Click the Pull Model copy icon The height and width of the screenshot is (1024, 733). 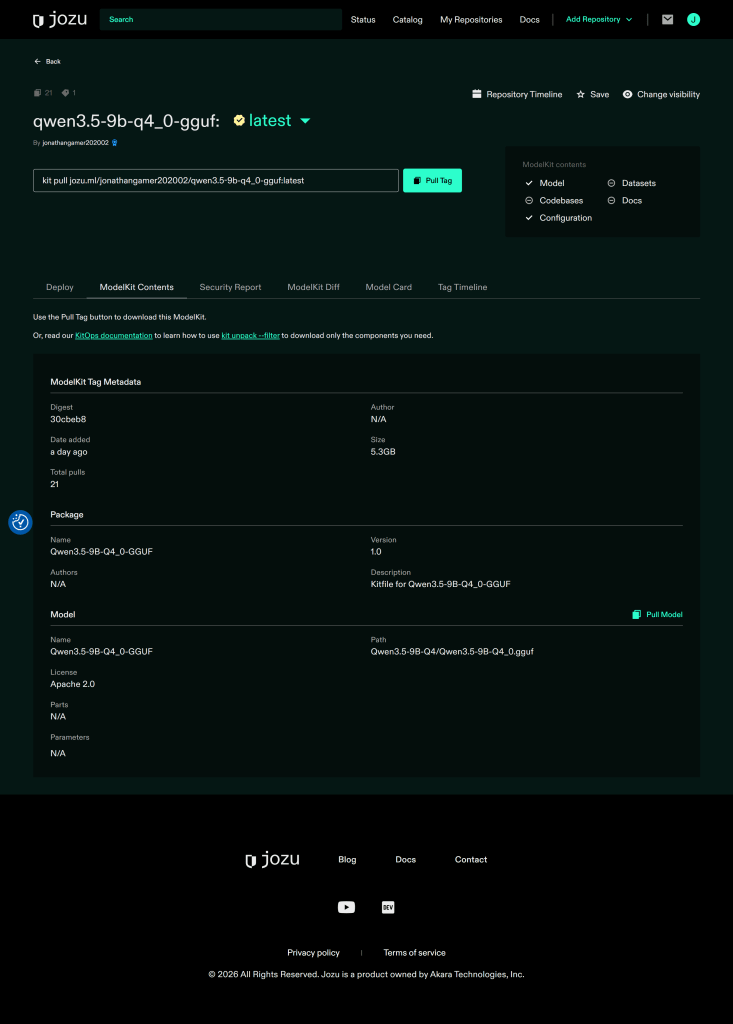pyautogui.click(x=636, y=615)
